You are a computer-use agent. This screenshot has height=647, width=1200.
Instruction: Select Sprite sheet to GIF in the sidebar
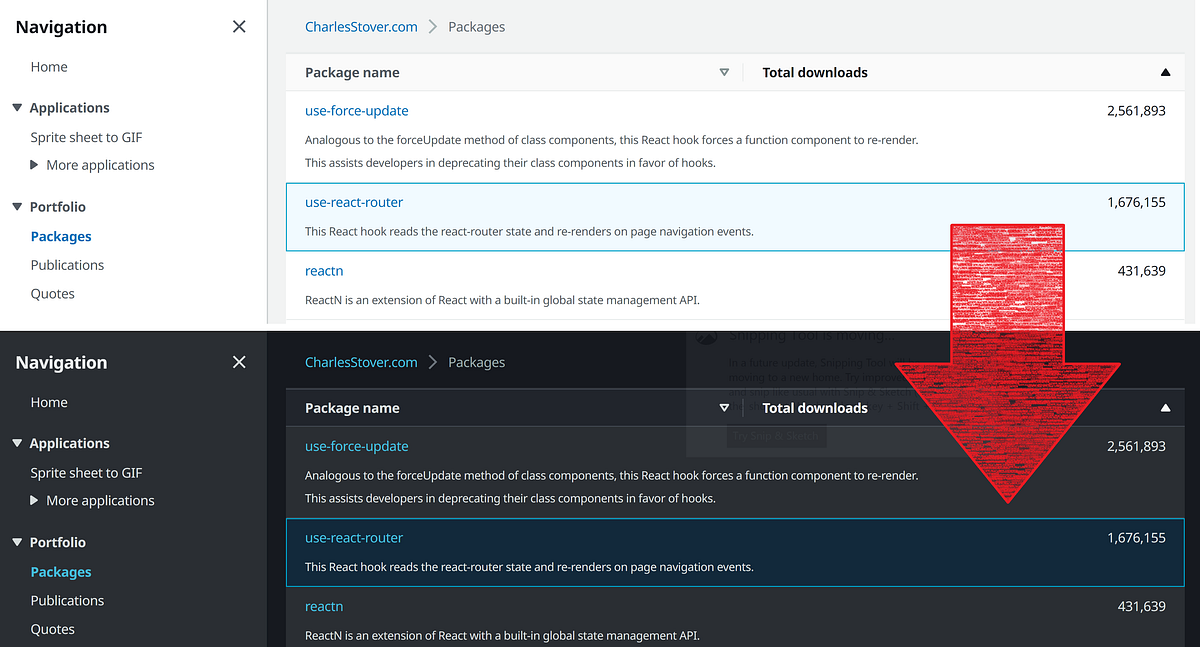click(x=86, y=137)
